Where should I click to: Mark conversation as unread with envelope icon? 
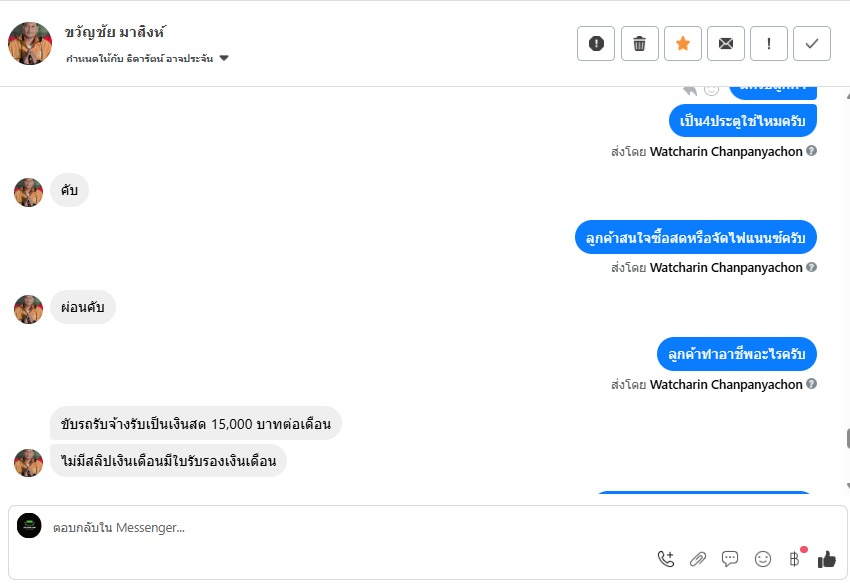click(726, 43)
